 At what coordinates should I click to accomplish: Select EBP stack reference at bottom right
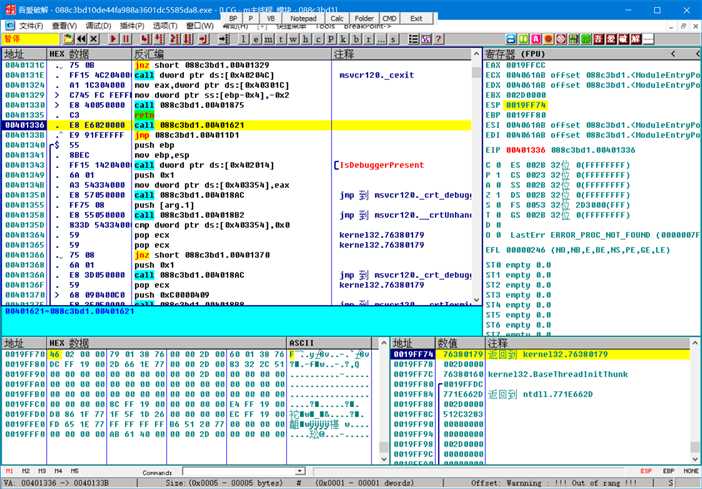pyautogui.click(x=668, y=471)
